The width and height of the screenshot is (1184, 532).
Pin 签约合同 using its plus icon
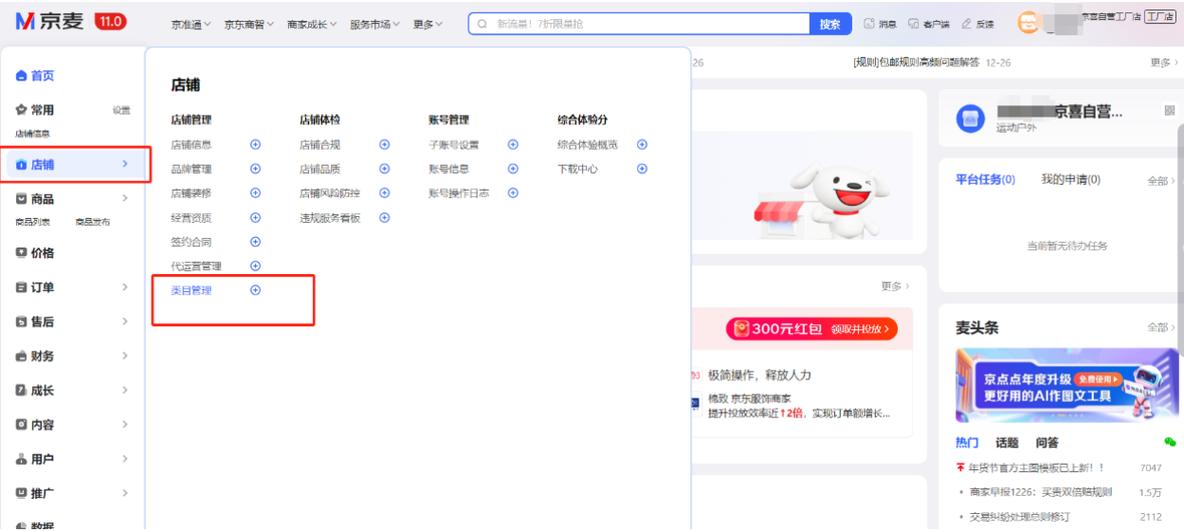(x=255, y=241)
